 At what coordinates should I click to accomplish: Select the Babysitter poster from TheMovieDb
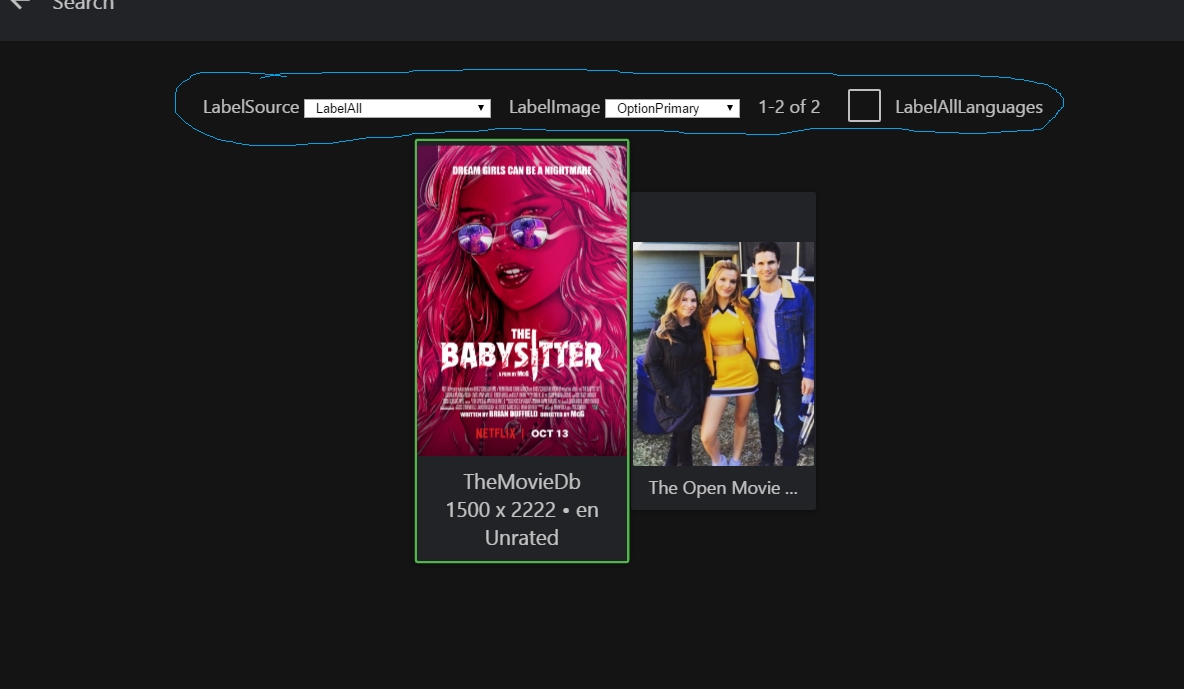[522, 300]
